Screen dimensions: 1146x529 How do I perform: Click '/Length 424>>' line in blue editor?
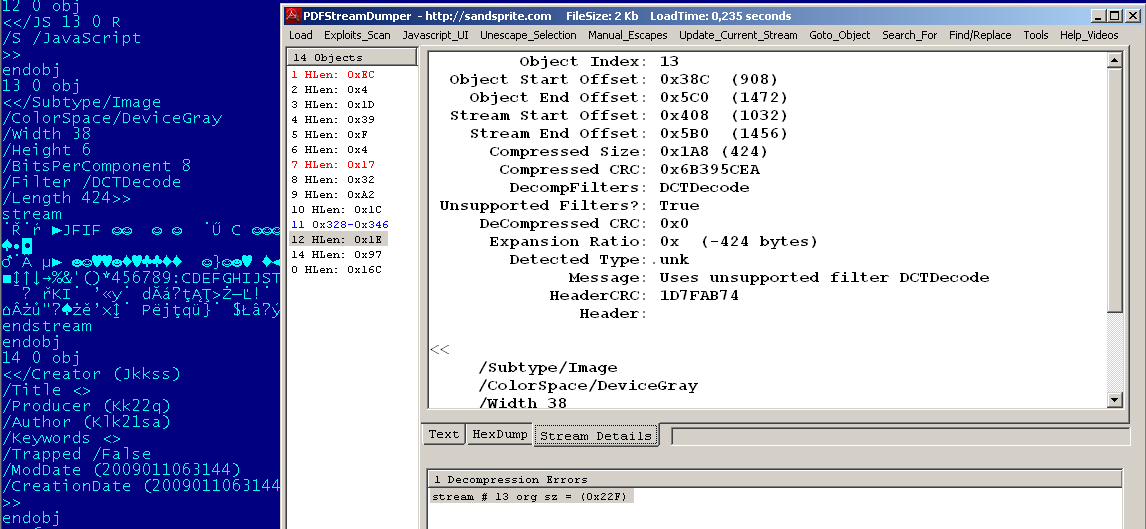click(x=67, y=198)
